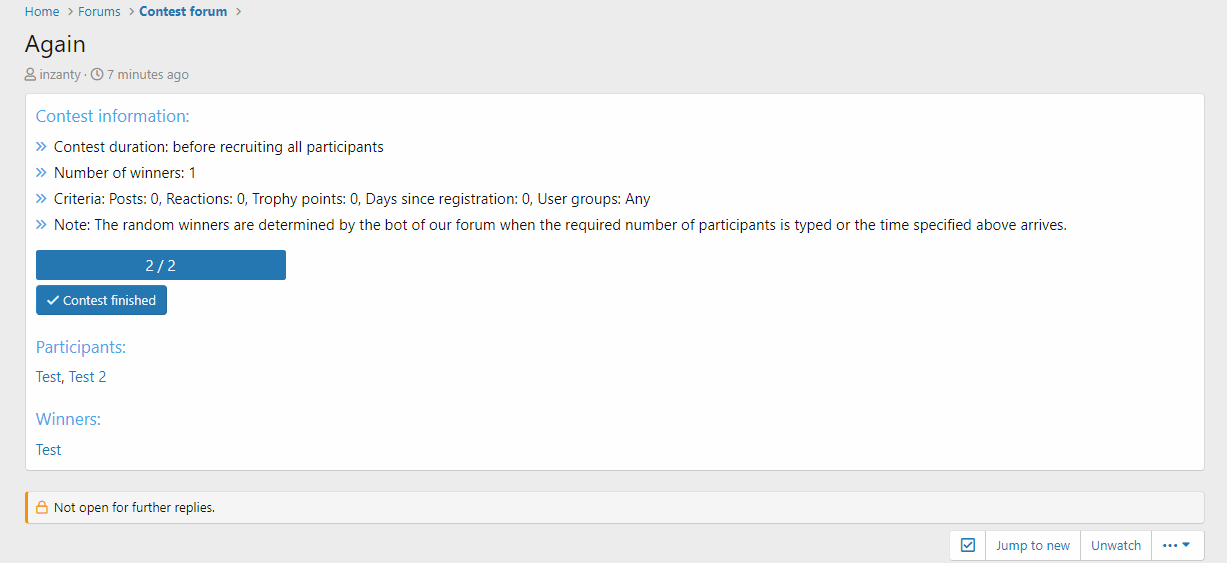
Task: Click the user icon beside inzanty
Action: click(30, 75)
